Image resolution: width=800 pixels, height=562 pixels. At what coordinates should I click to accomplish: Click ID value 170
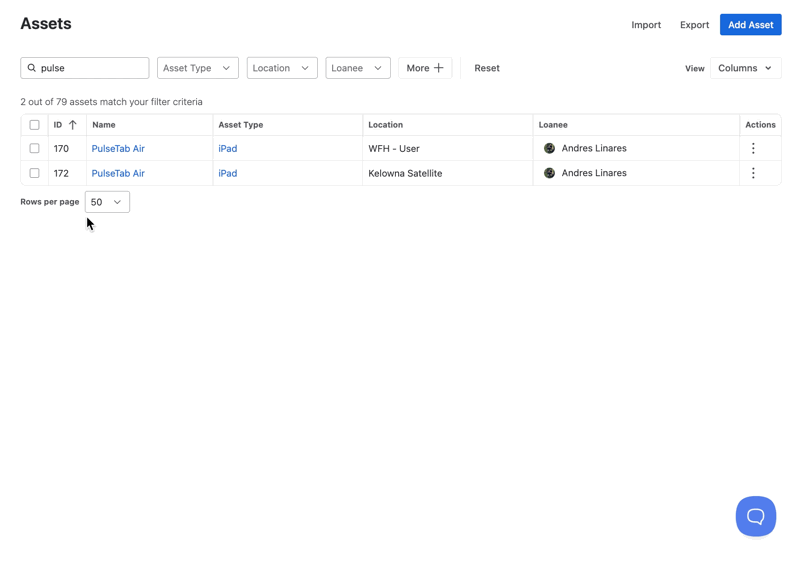pos(61,148)
